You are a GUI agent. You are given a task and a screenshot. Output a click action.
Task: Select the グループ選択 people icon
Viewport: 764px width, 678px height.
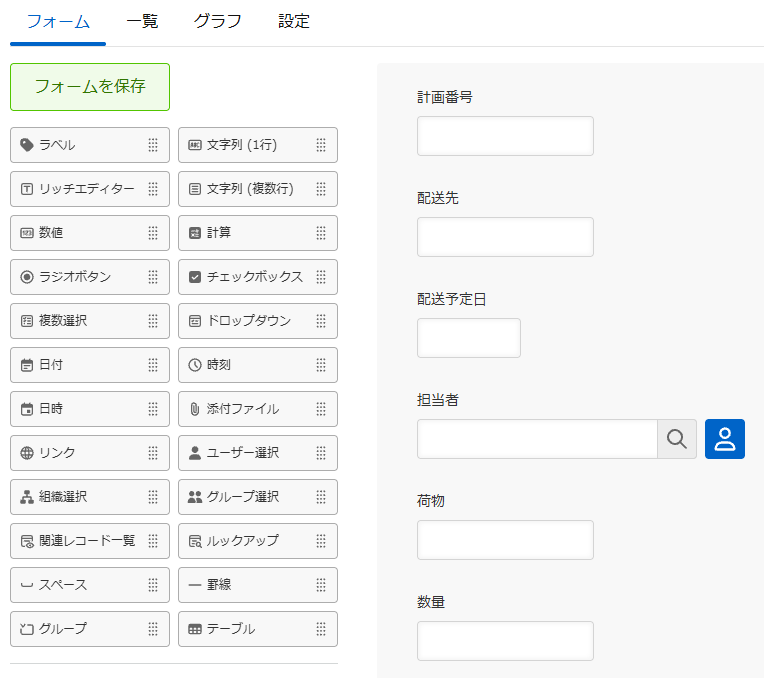point(195,497)
